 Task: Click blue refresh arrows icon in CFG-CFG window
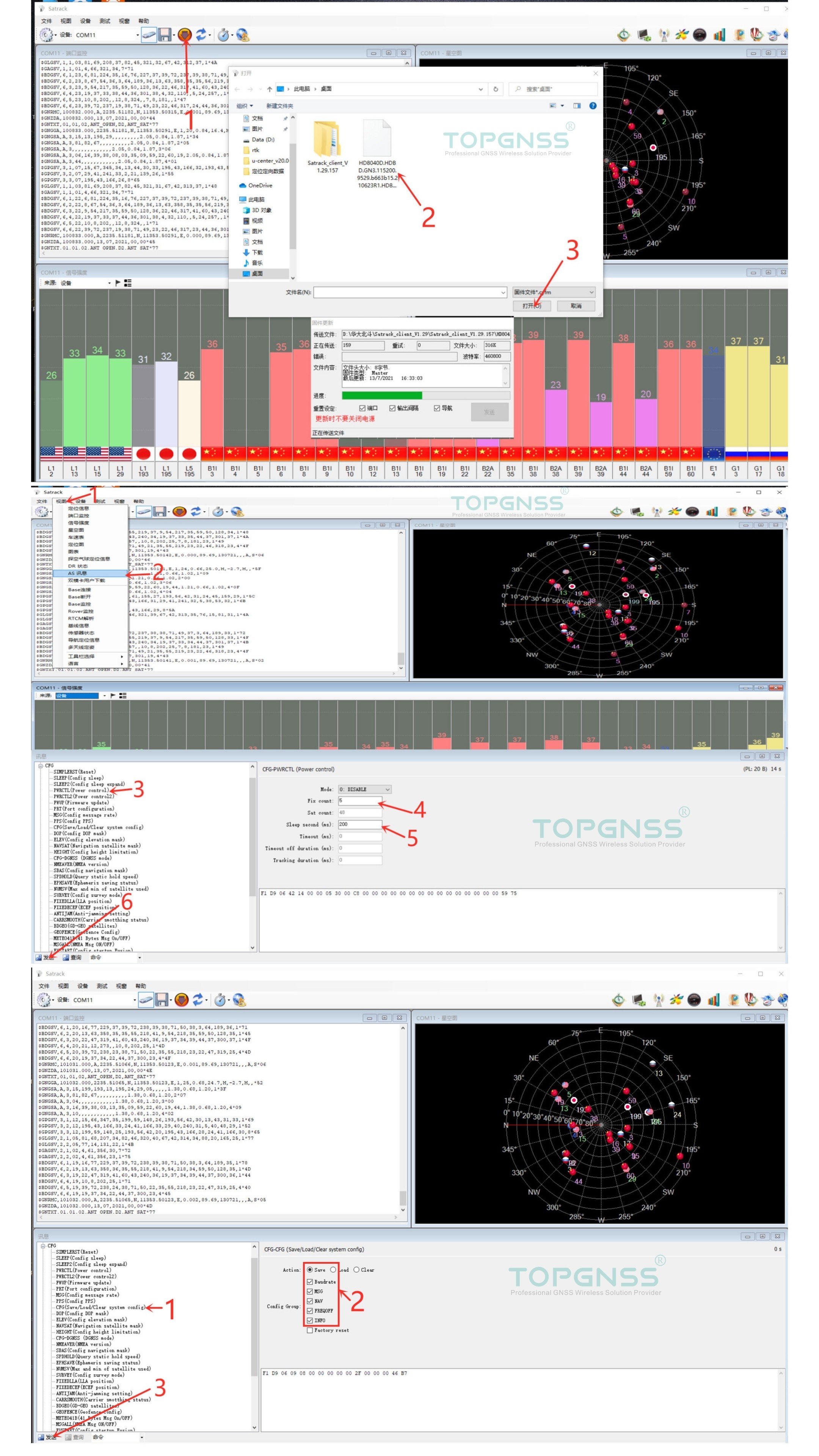coord(198,999)
